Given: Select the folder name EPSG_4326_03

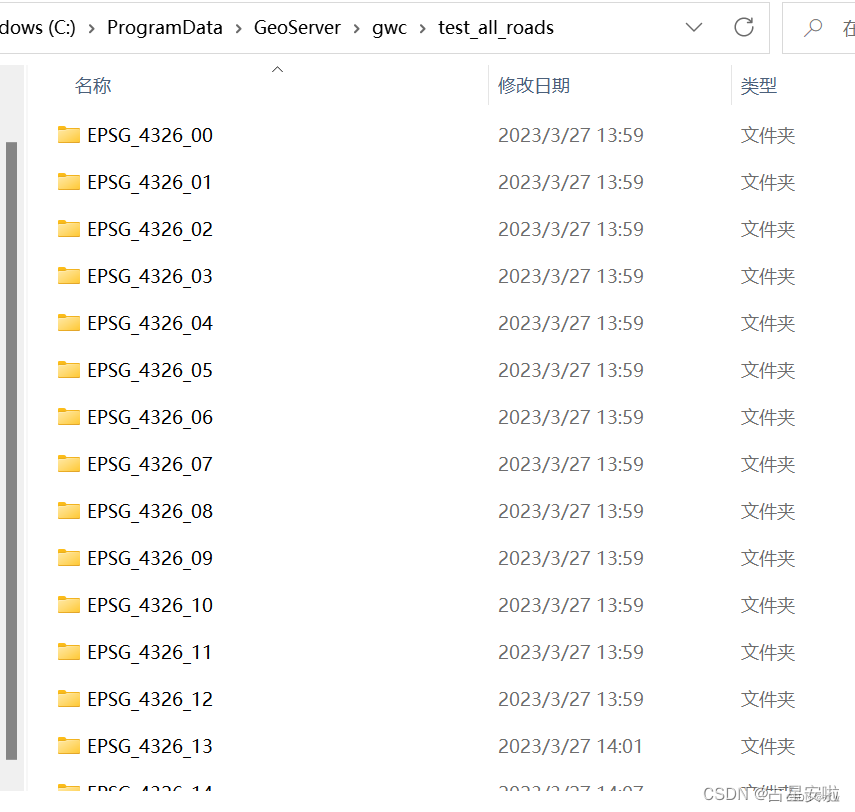Looking at the screenshot, I should pos(150,276).
